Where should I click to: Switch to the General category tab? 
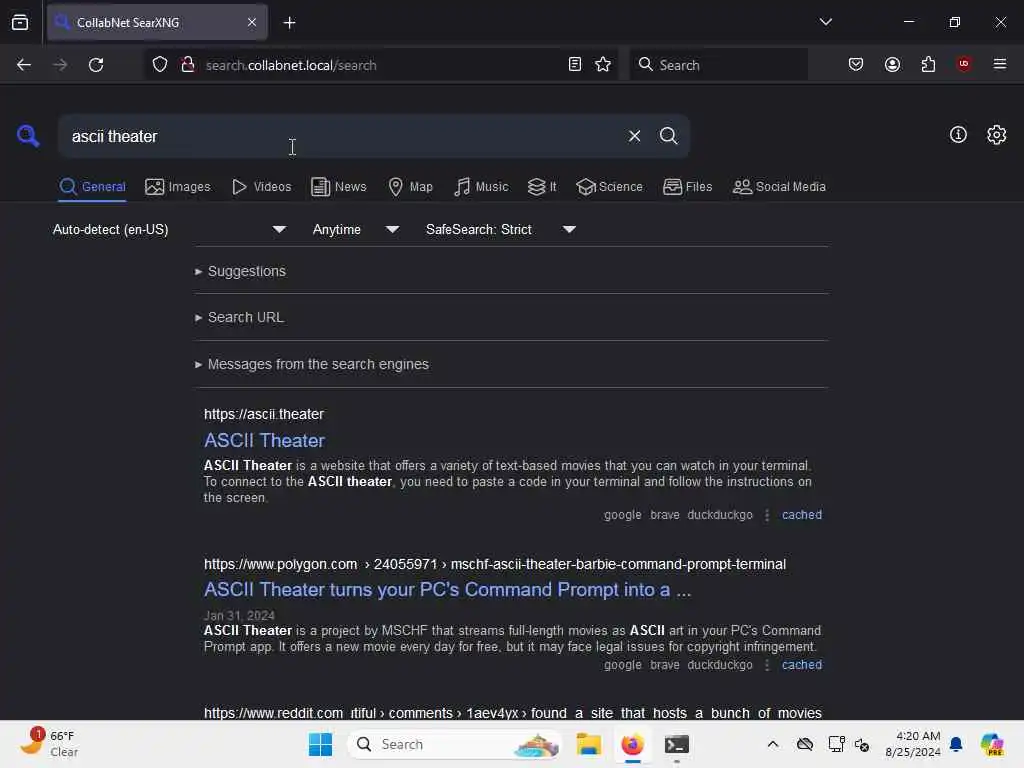tap(92, 187)
